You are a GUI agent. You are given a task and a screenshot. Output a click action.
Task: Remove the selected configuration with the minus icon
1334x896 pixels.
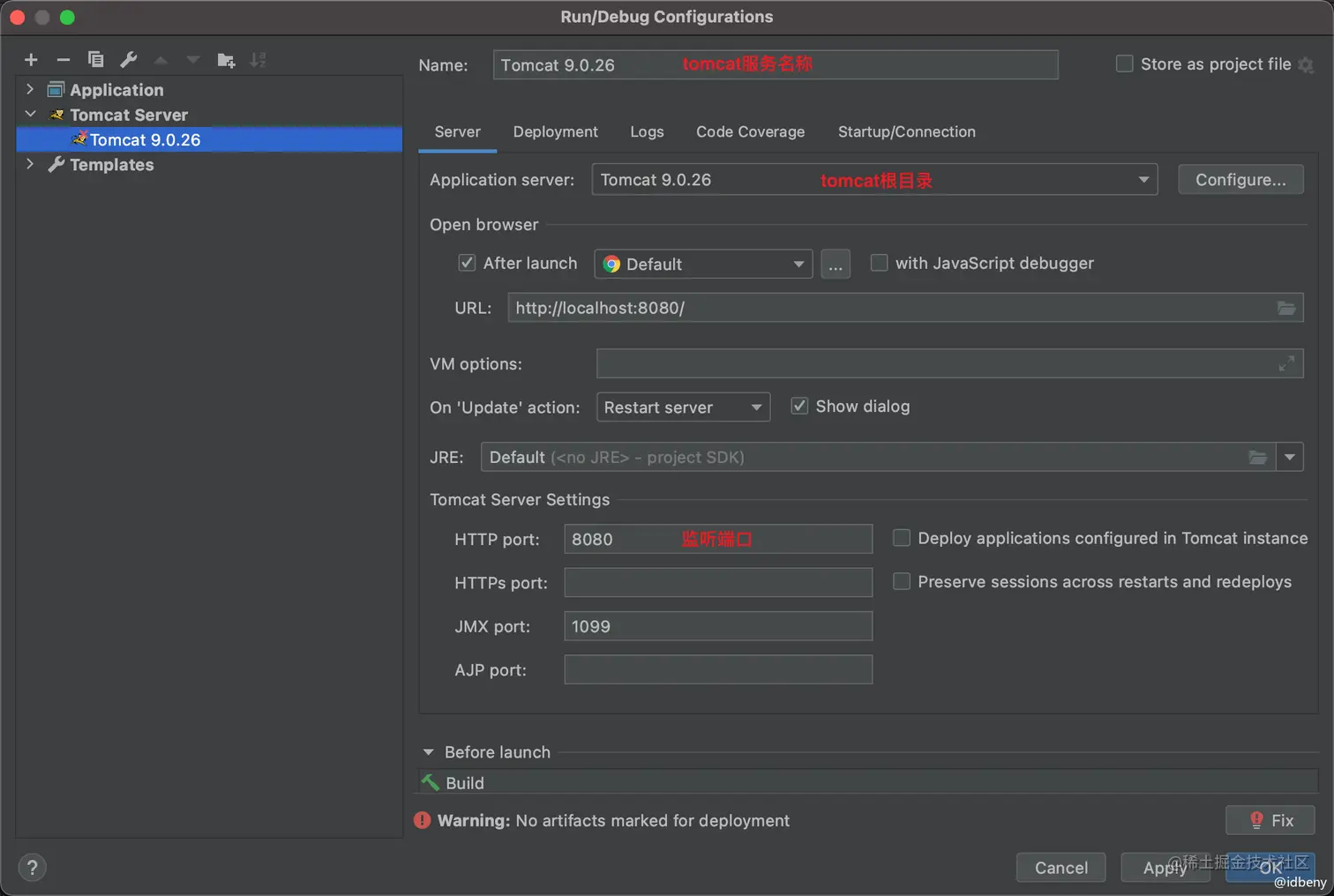coord(64,60)
